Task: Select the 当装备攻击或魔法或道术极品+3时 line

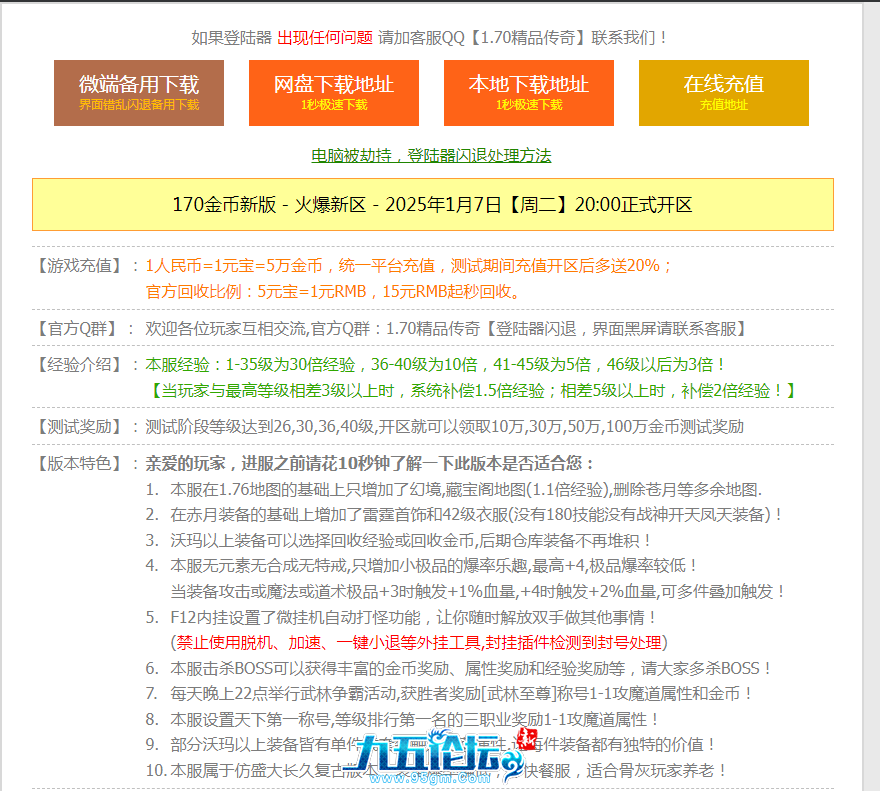Action: click(478, 591)
